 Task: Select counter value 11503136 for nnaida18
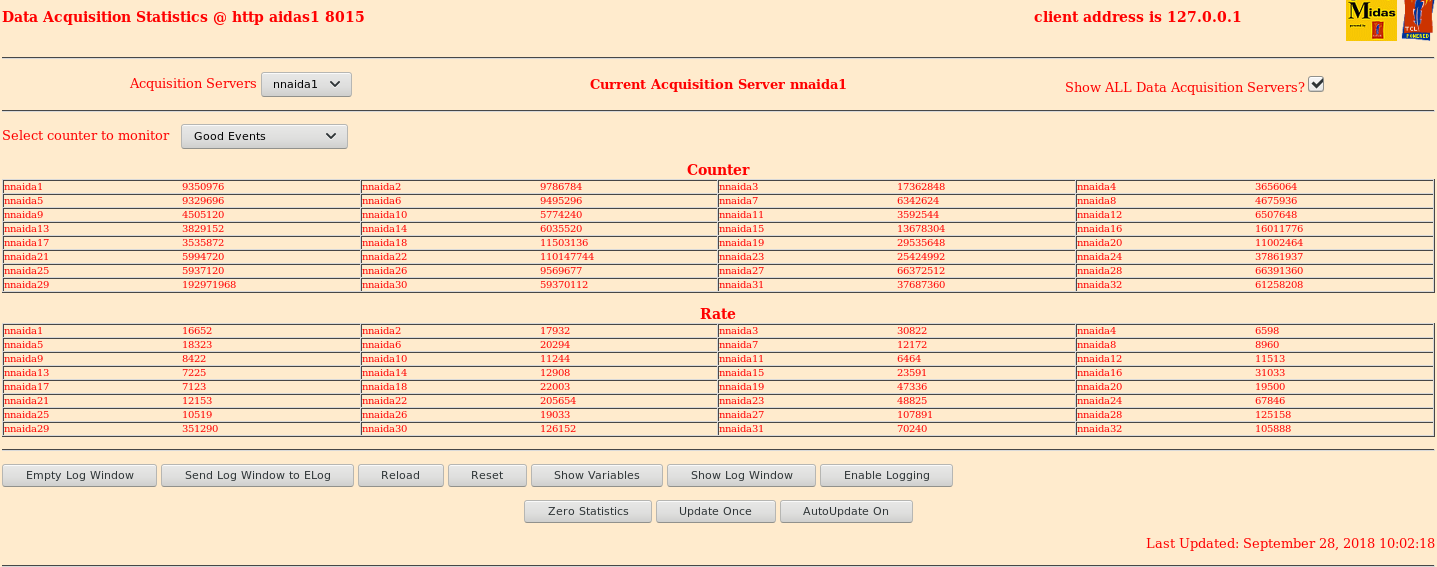pyautogui.click(x=564, y=243)
